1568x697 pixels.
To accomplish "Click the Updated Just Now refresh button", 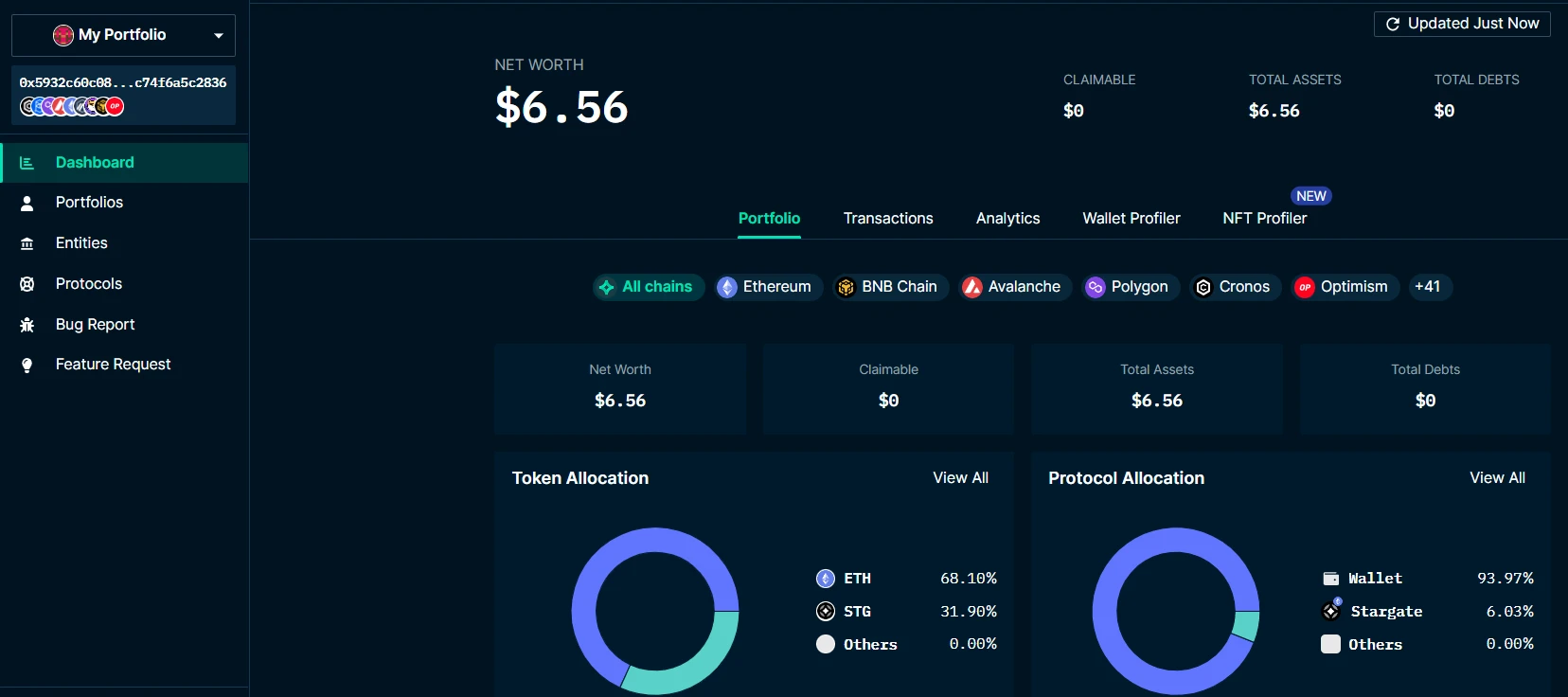I will (x=1461, y=24).
